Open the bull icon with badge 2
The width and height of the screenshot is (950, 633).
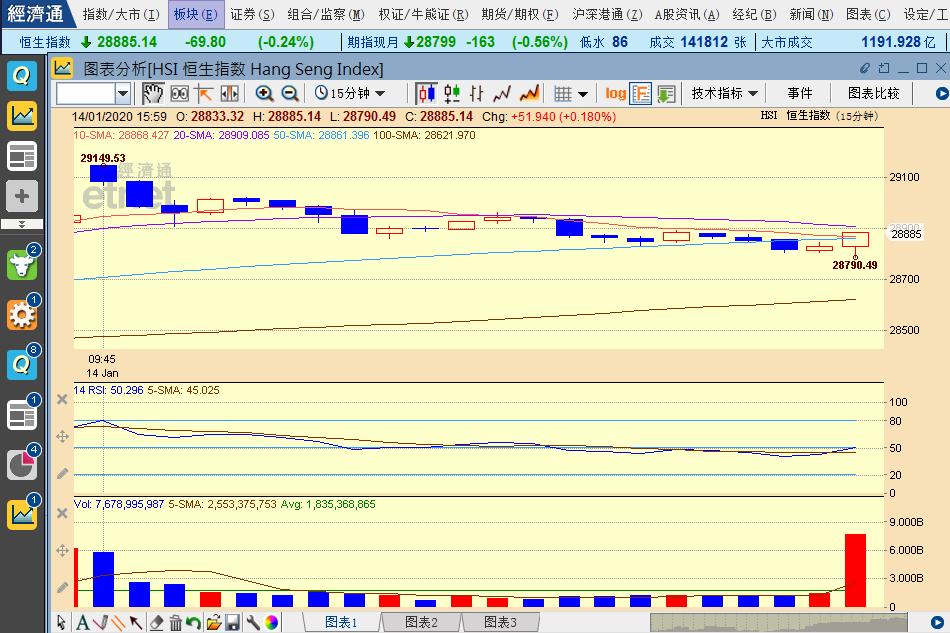click(22, 265)
